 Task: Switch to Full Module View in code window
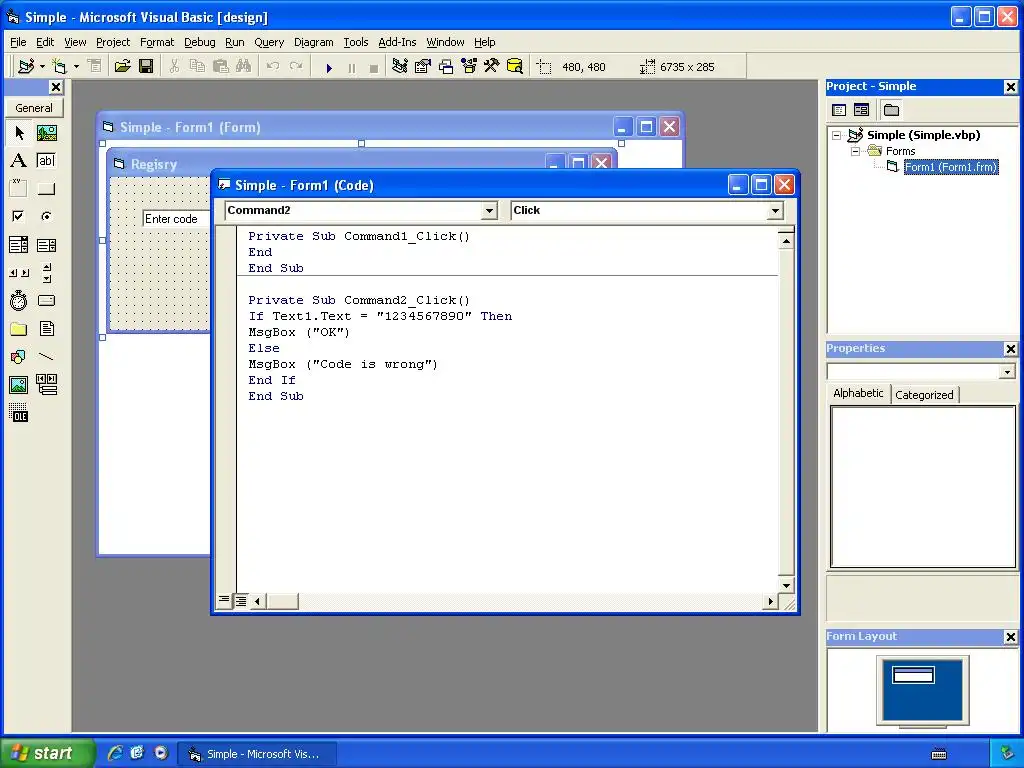pyautogui.click(x=241, y=601)
